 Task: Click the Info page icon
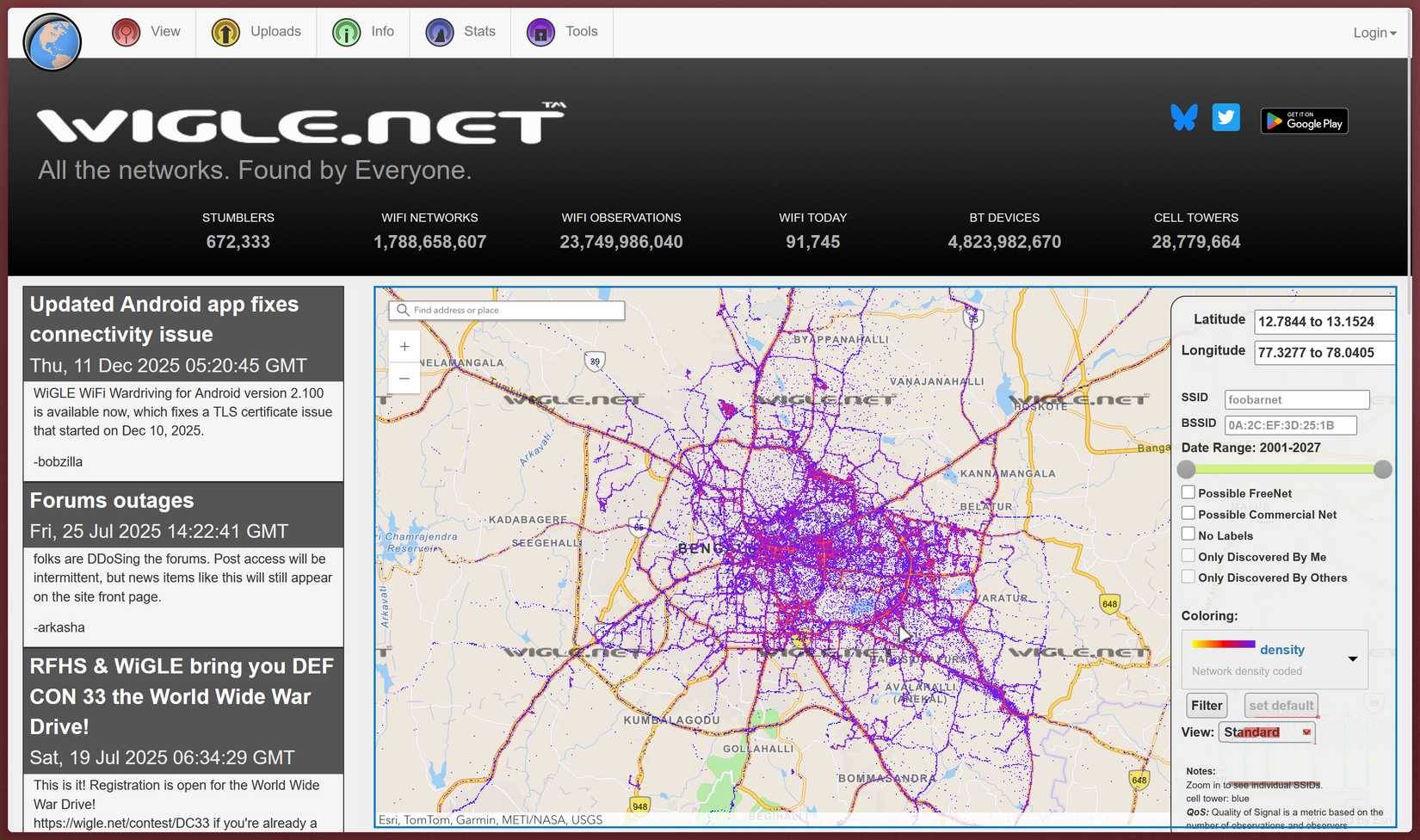pyautogui.click(x=346, y=32)
